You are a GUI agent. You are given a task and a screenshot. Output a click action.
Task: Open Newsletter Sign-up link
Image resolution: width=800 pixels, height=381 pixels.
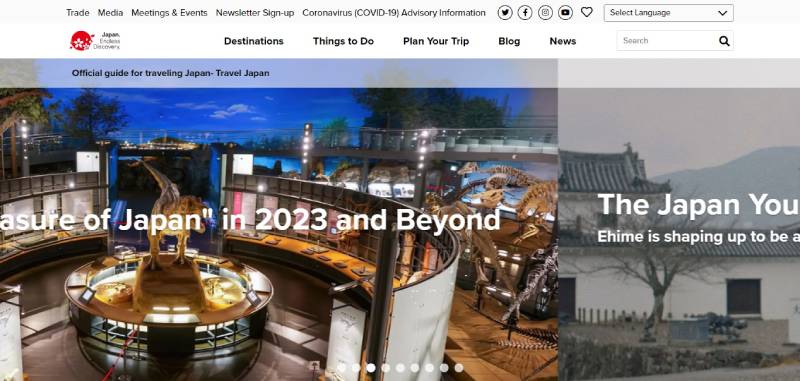click(255, 13)
